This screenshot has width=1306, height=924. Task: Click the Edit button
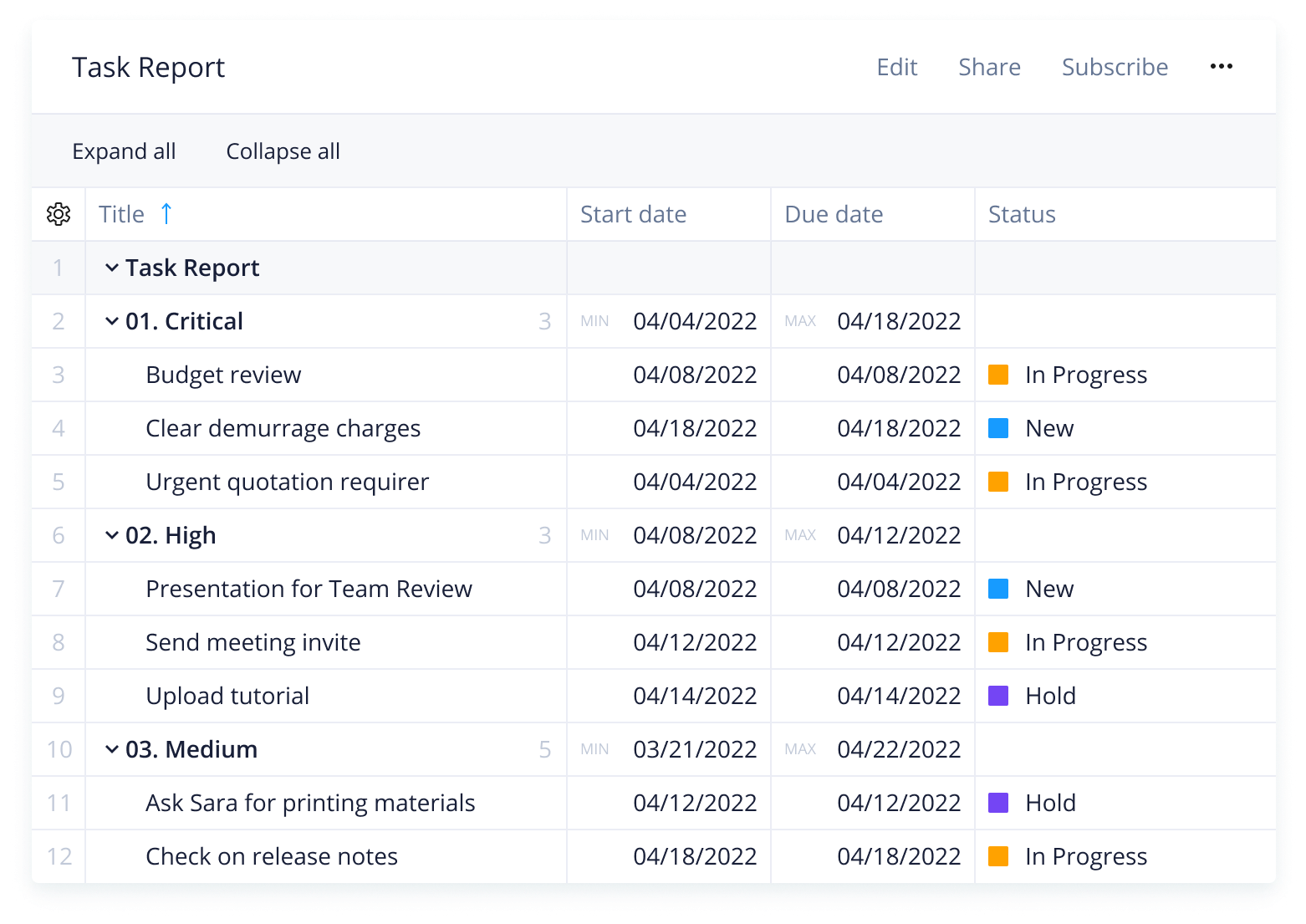point(897,67)
